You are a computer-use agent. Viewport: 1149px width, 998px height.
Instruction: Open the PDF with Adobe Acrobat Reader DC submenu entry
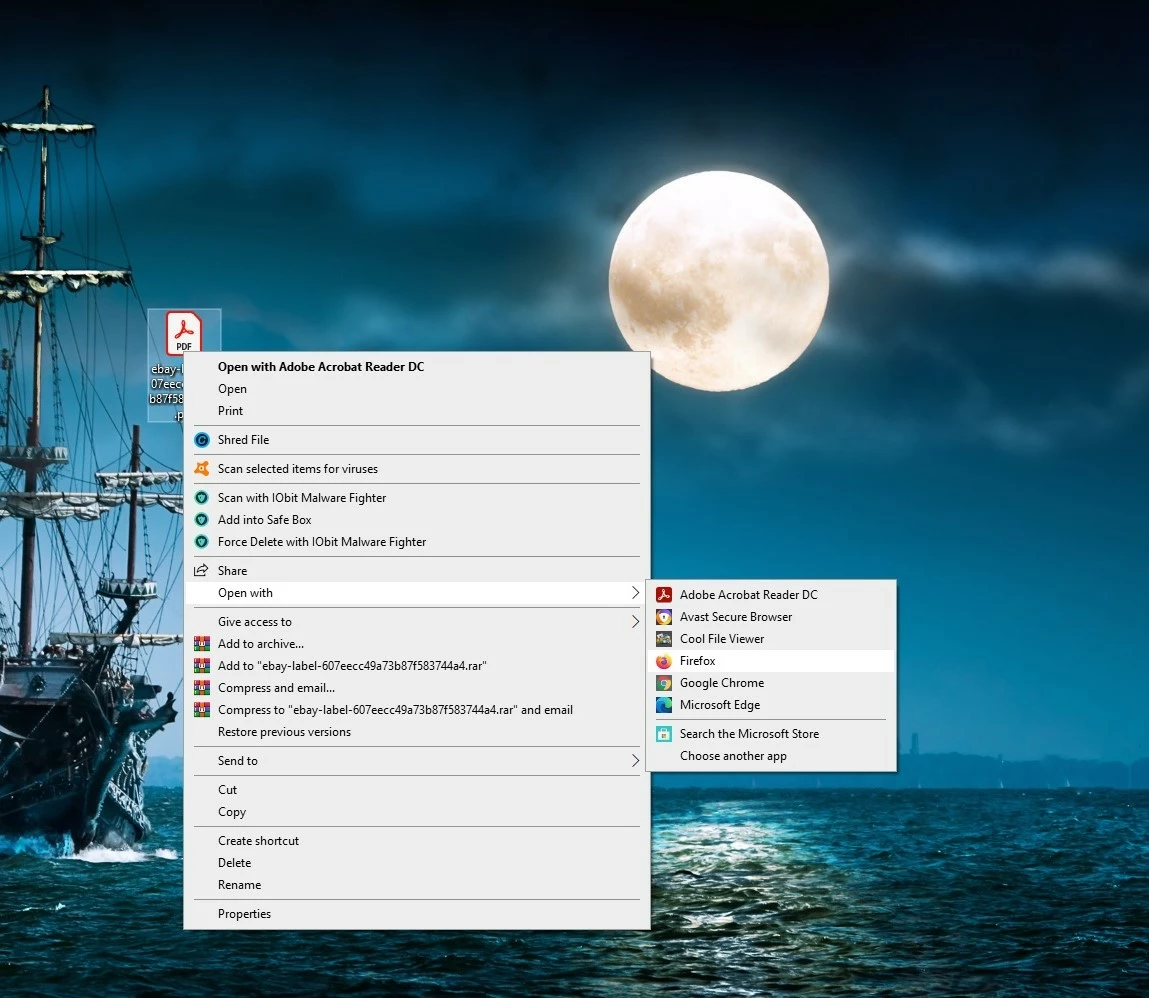[x=771, y=594]
